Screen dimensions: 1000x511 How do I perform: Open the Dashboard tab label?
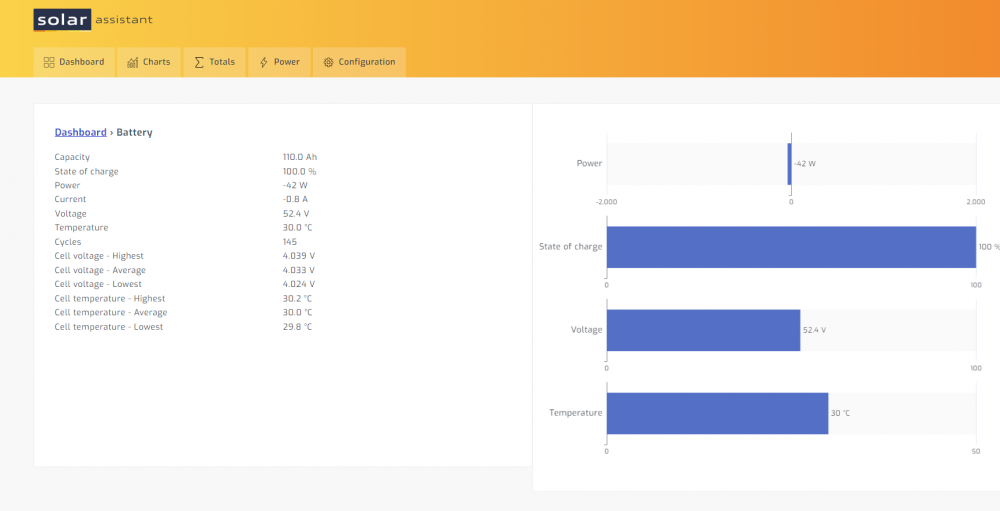pyautogui.click(x=82, y=62)
